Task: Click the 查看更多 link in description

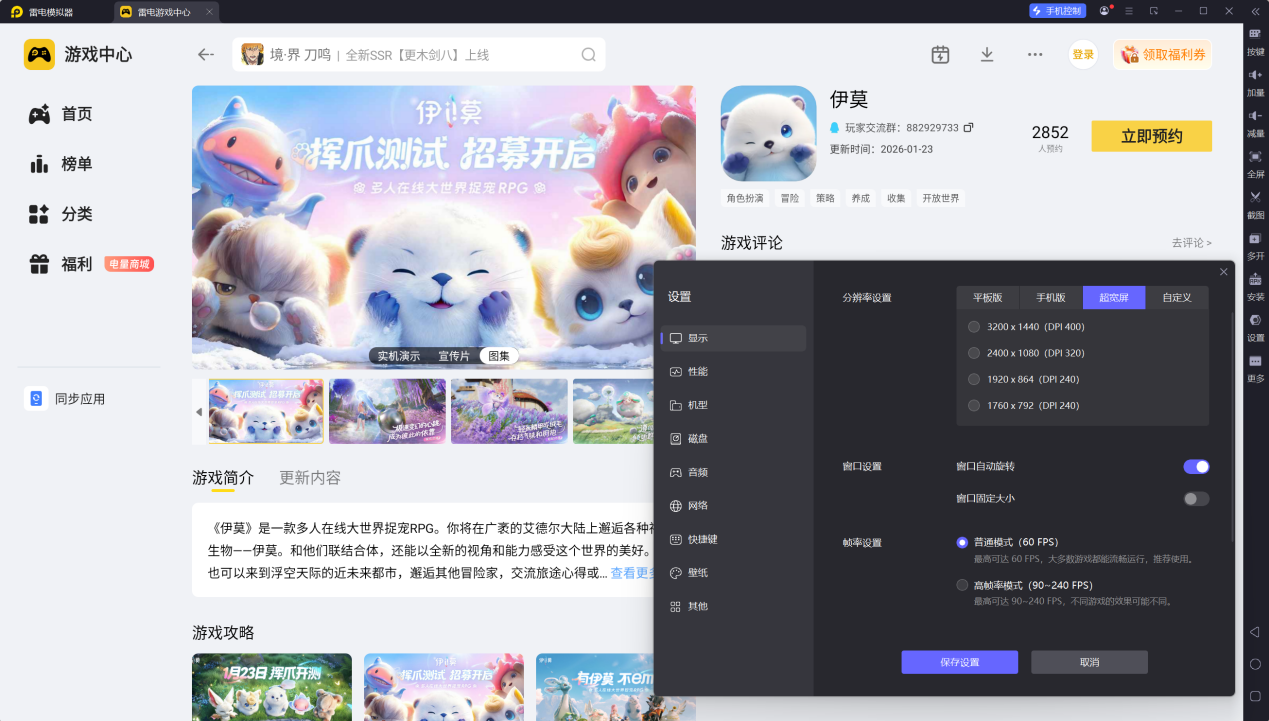Action: click(x=633, y=573)
